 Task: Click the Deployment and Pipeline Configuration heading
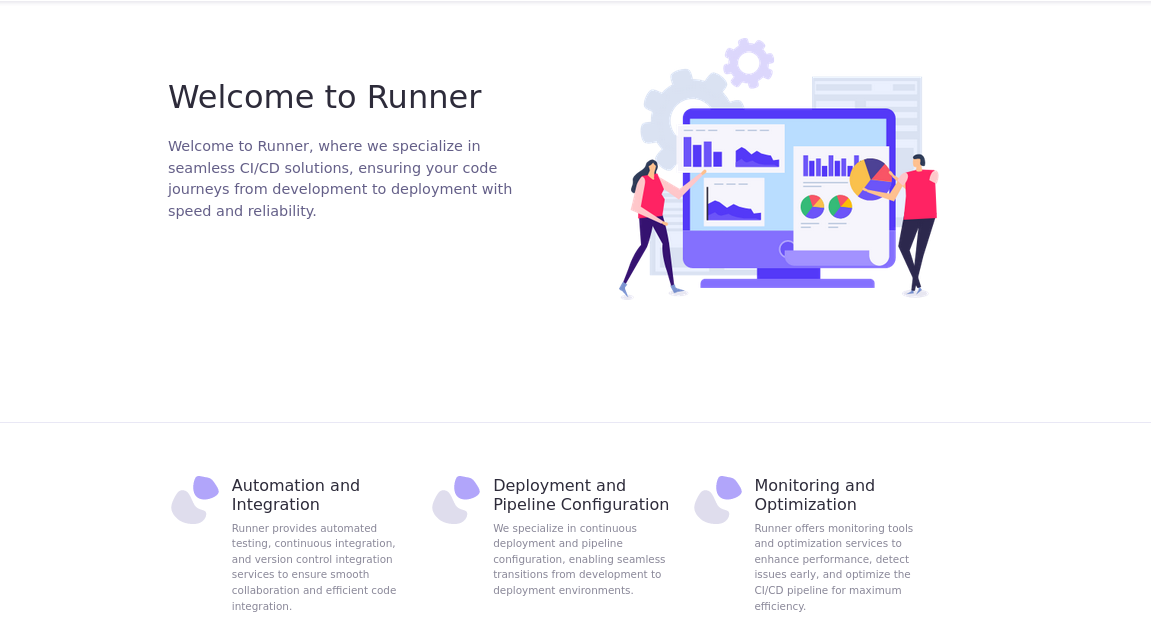point(580,495)
